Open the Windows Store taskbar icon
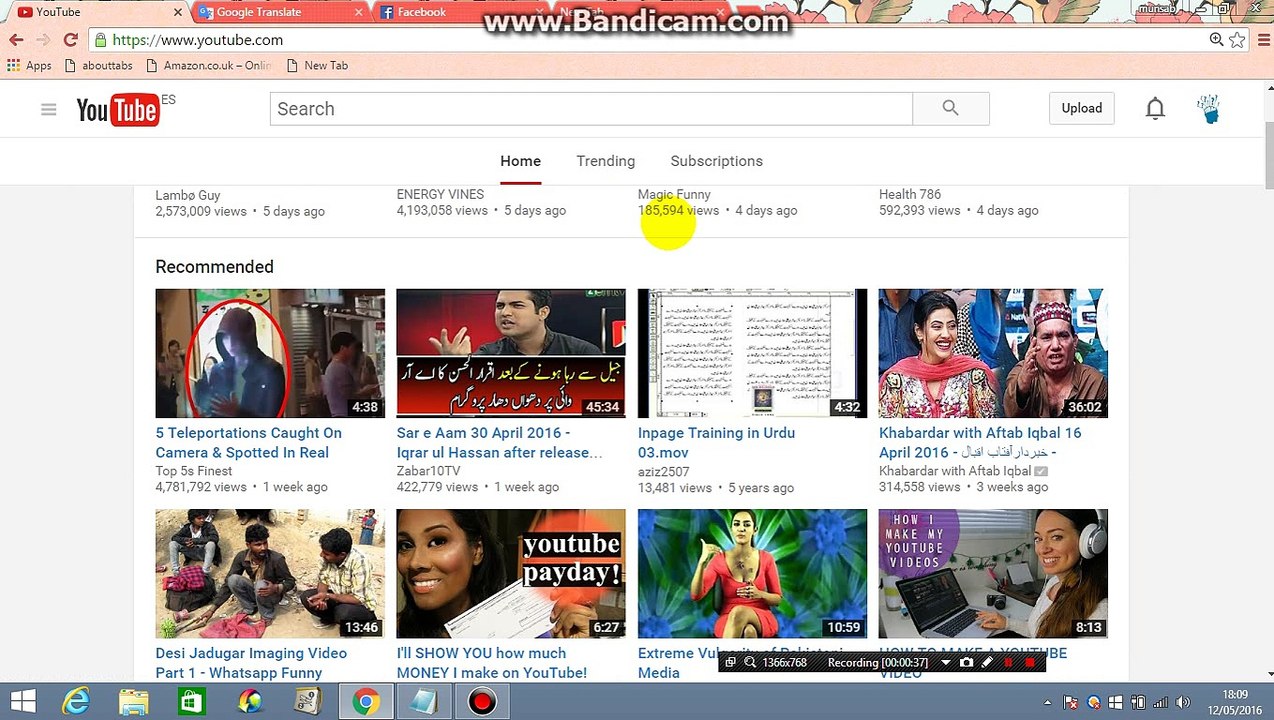This screenshot has width=1274, height=720. 191,702
